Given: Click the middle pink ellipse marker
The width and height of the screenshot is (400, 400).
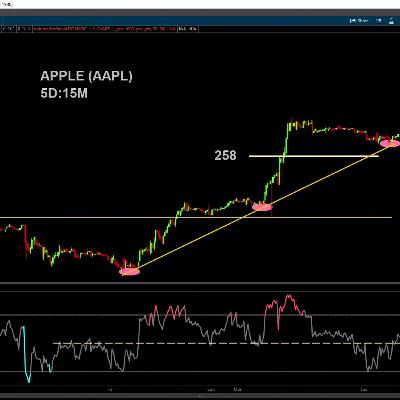Looking at the screenshot, I should click(x=262, y=207).
